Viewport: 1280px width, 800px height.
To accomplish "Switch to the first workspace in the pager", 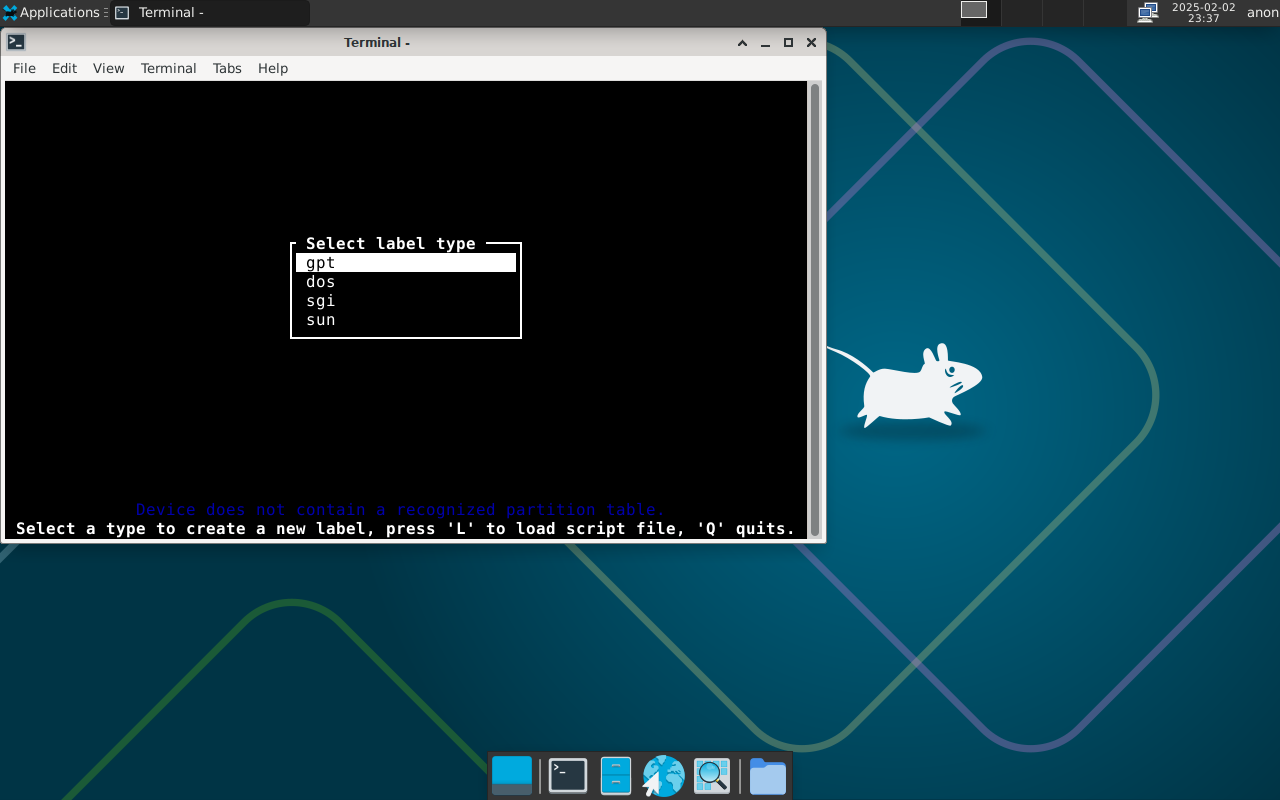I will (x=974, y=10).
